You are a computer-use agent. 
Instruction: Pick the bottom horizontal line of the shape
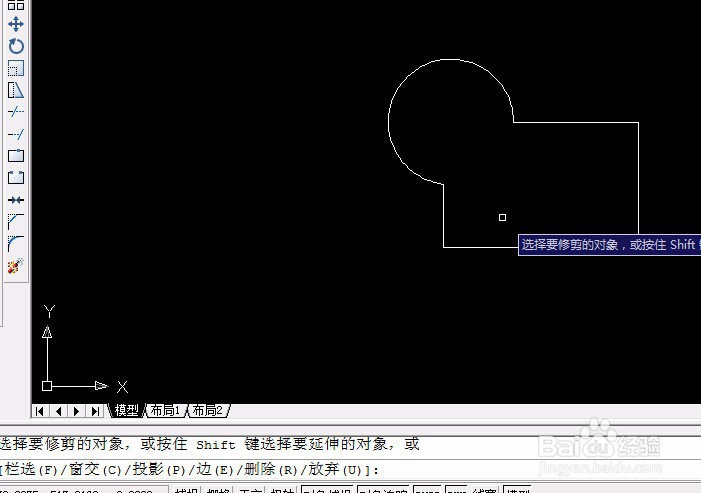(481, 247)
